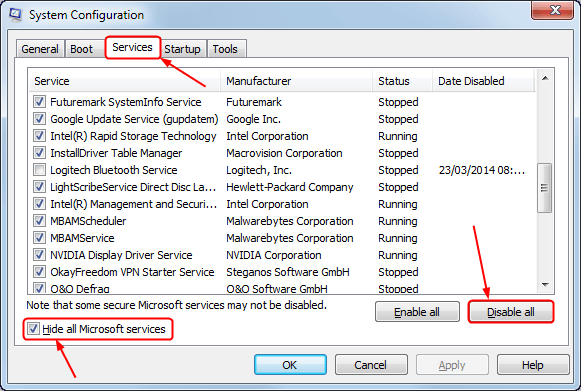Open Help for System Configuration
The height and width of the screenshot is (391, 581).
tap(533, 365)
